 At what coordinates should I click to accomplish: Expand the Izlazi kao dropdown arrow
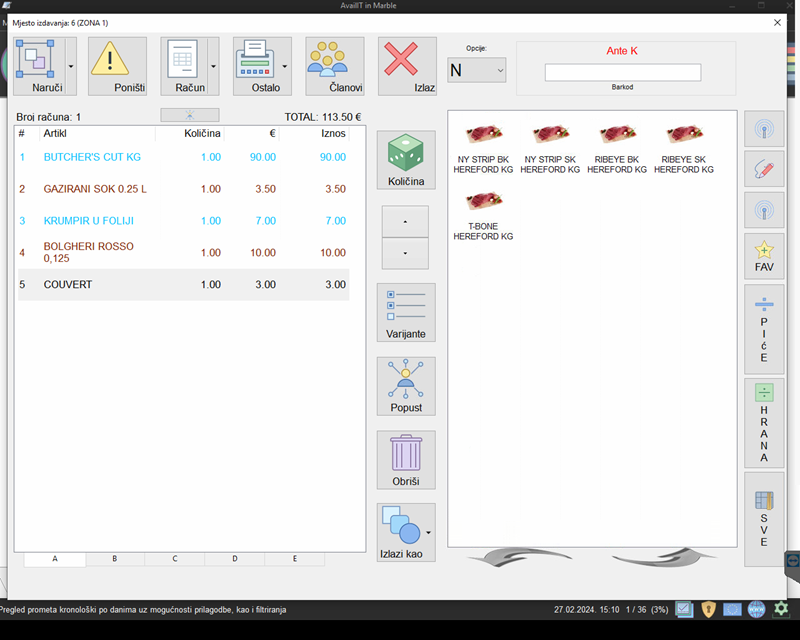pos(429,532)
